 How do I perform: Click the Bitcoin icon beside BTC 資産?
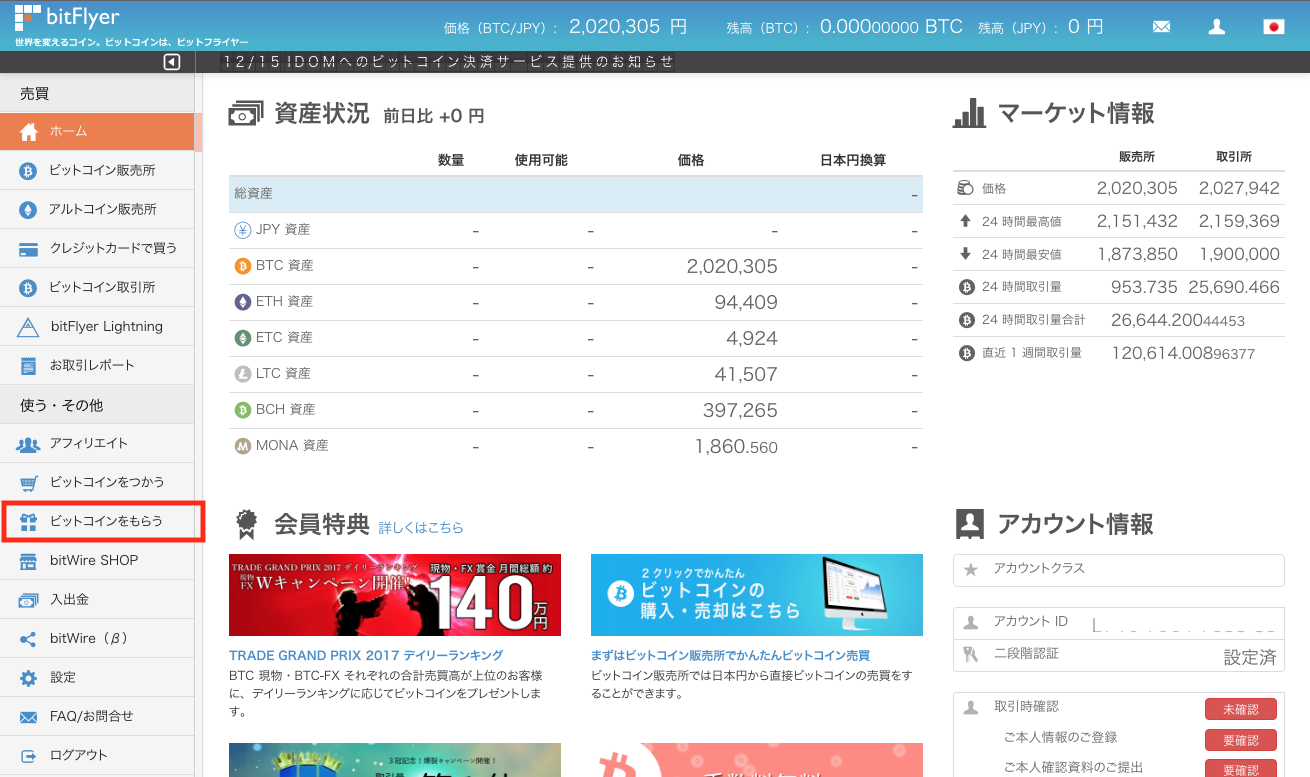tap(242, 266)
